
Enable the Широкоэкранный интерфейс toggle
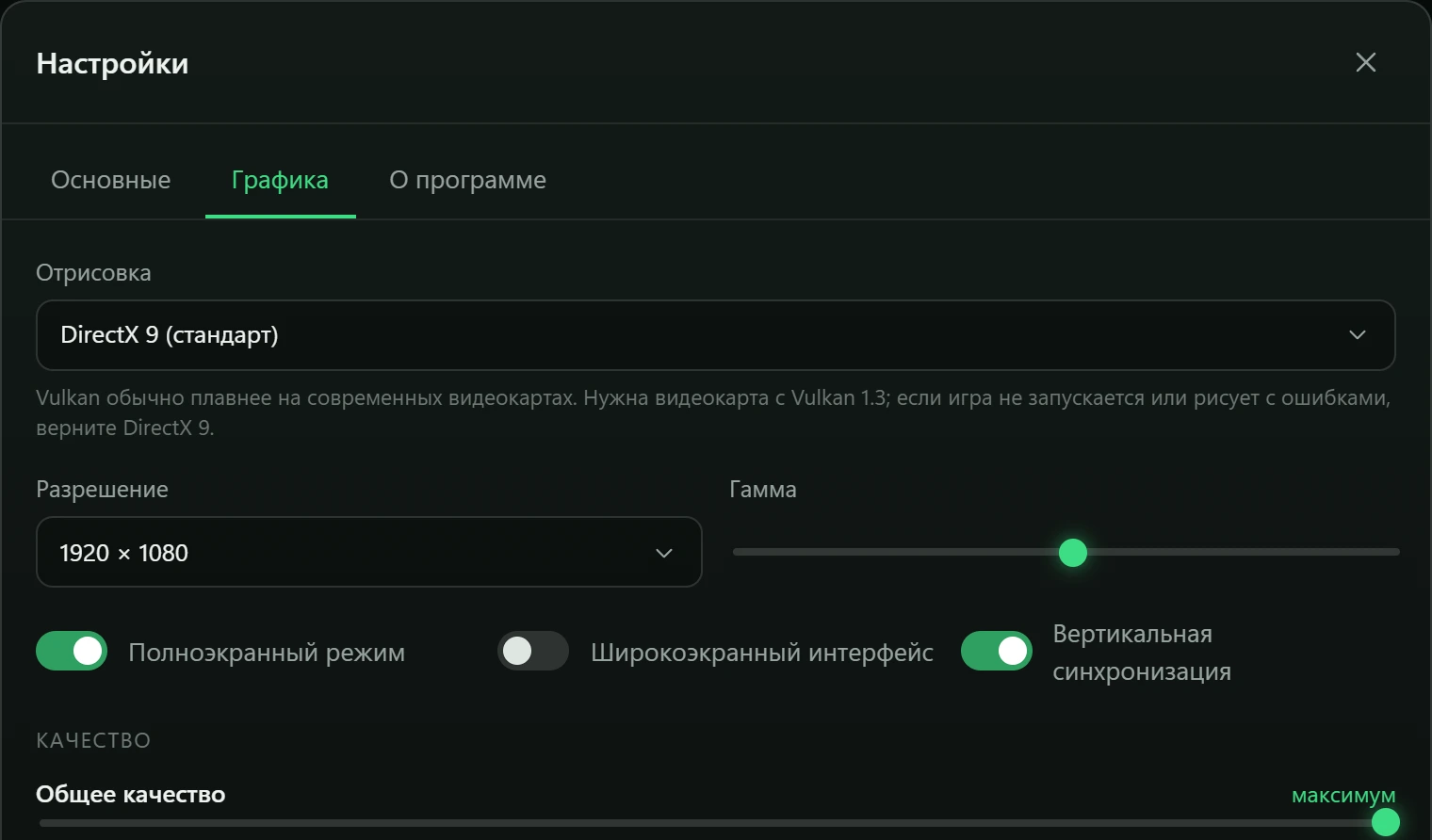pyautogui.click(x=533, y=651)
